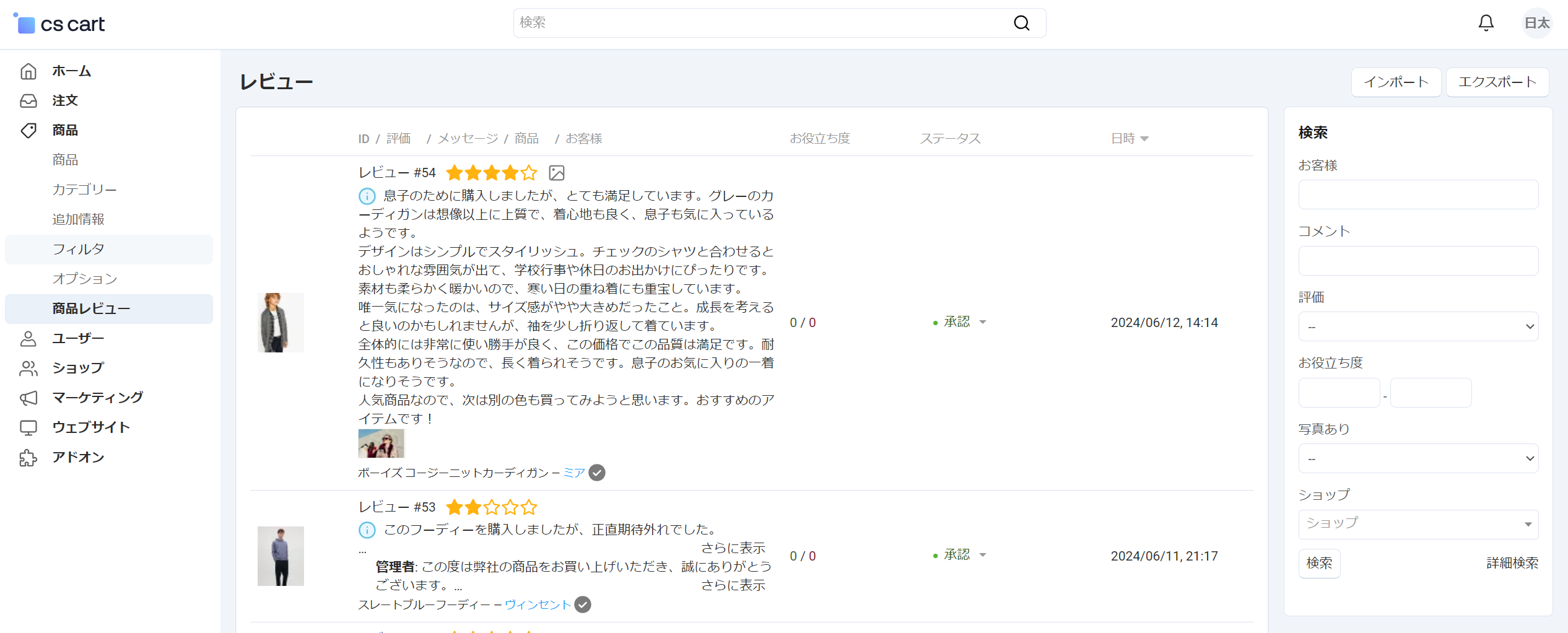Click the info icon beside review #54 message

[x=367, y=196]
